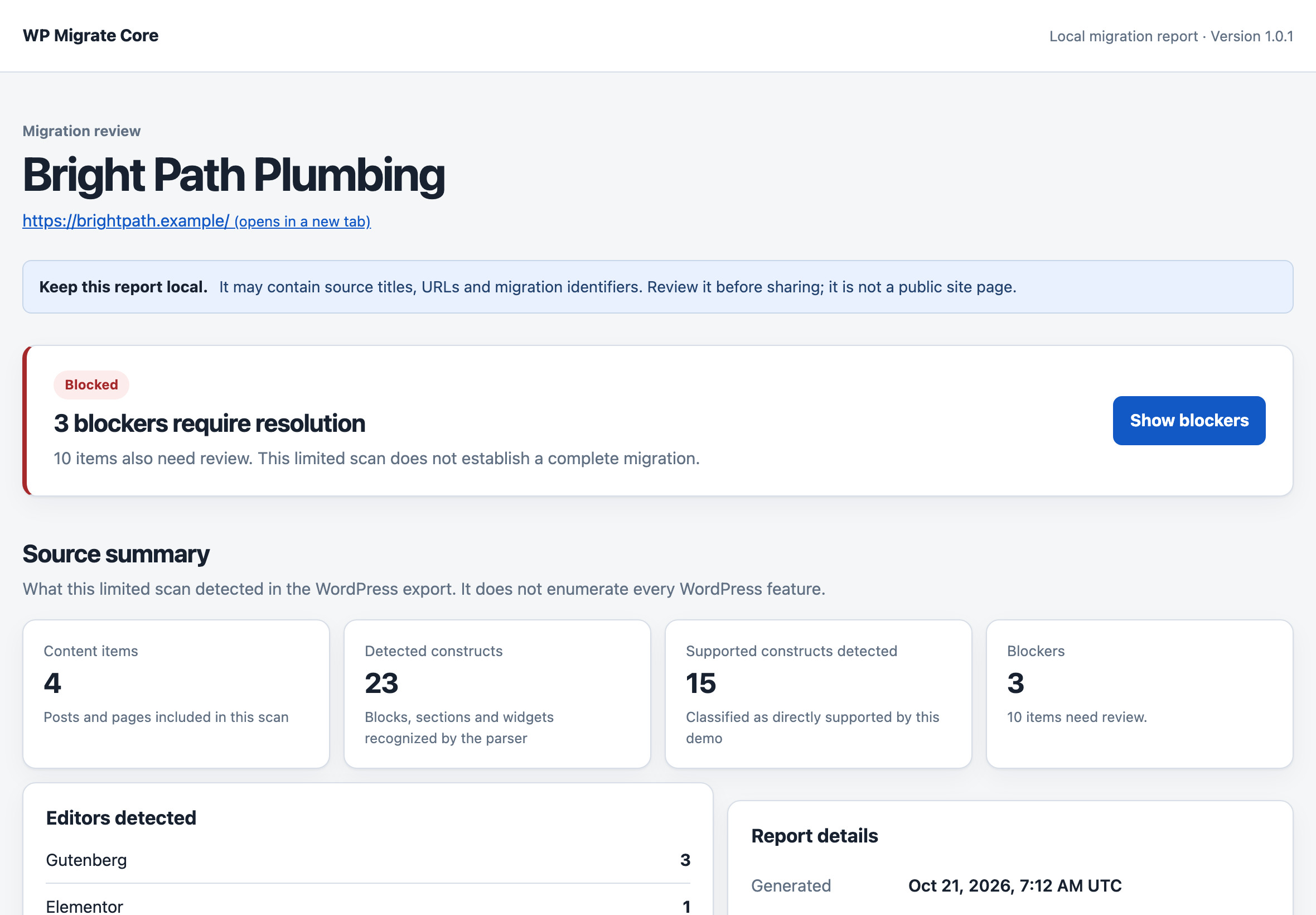
Task: Click '10 items need review.' in Blockers card
Action: [1077, 717]
